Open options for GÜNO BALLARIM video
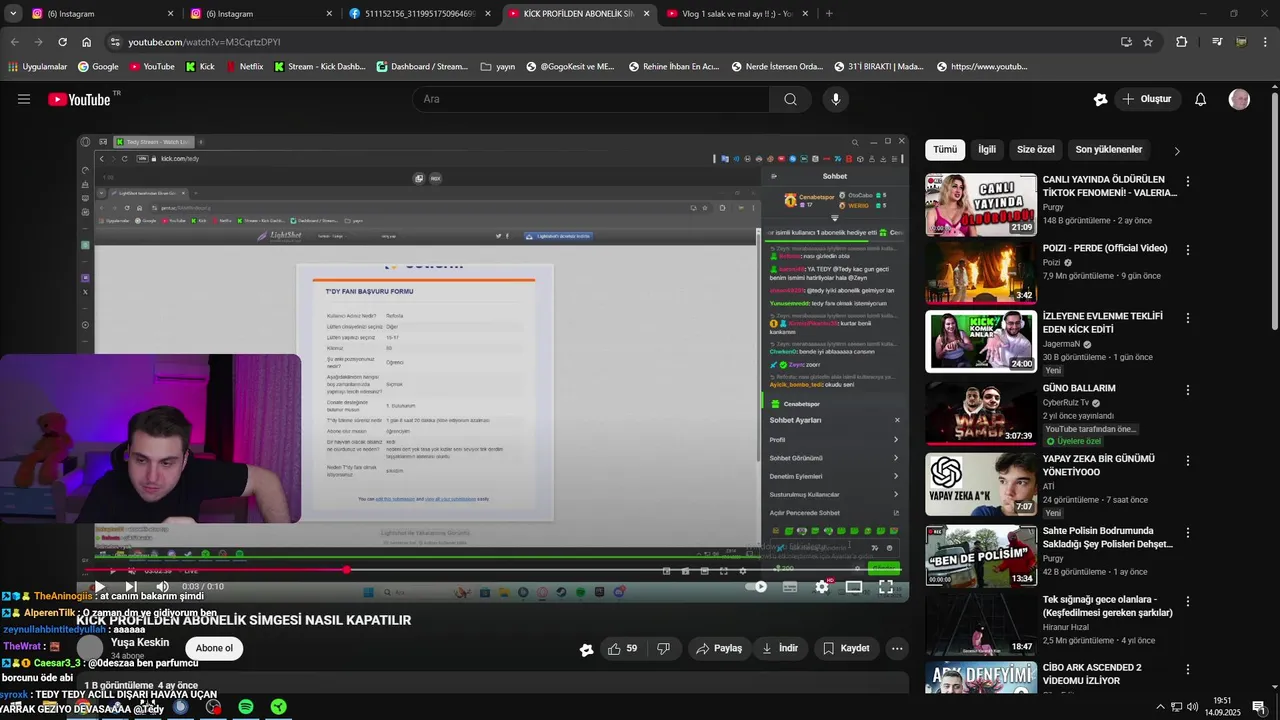 [1188, 389]
